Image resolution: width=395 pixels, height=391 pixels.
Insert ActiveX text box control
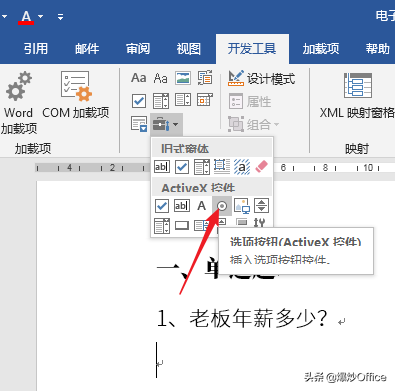tap(182, 206)
